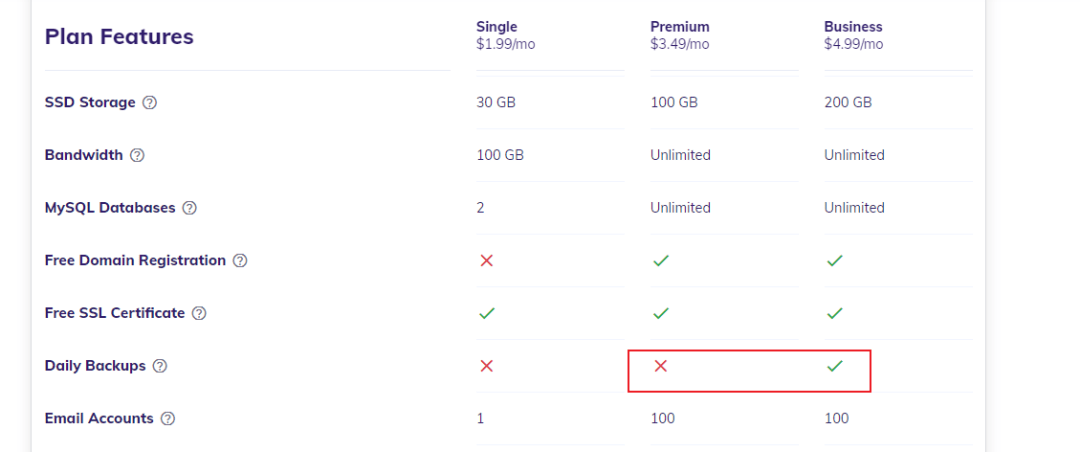Click the SSD Storage feature label

point(90,102)
